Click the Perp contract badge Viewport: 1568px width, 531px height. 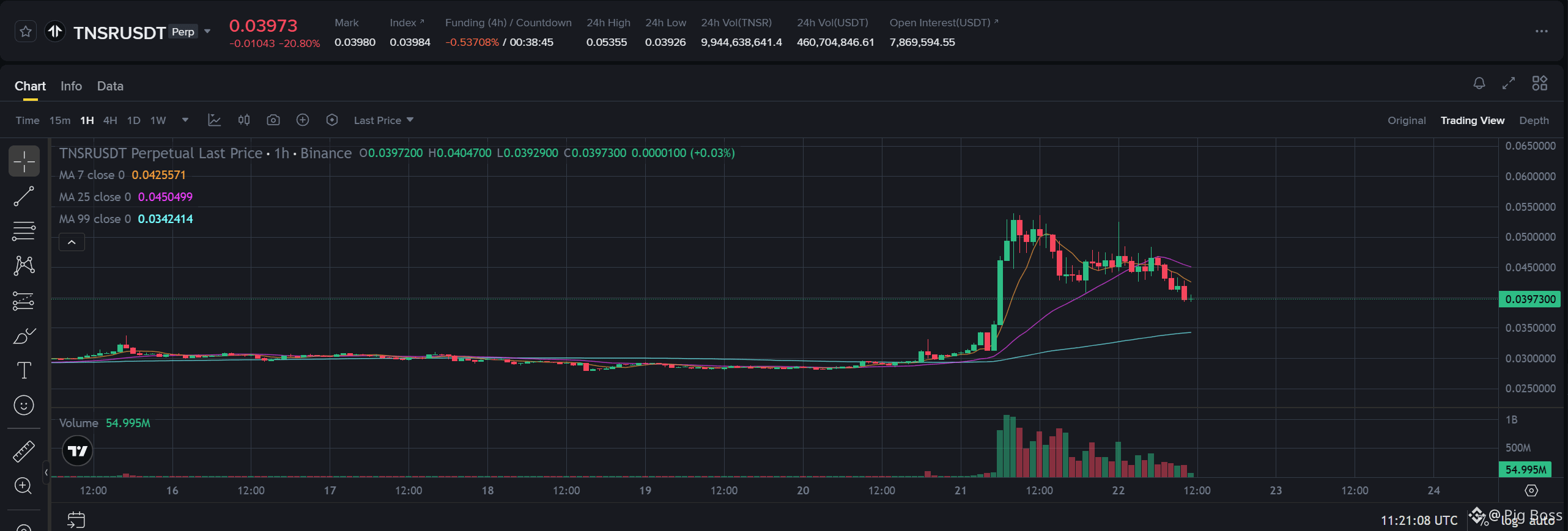pyautogui.click(x=183, y=32)
